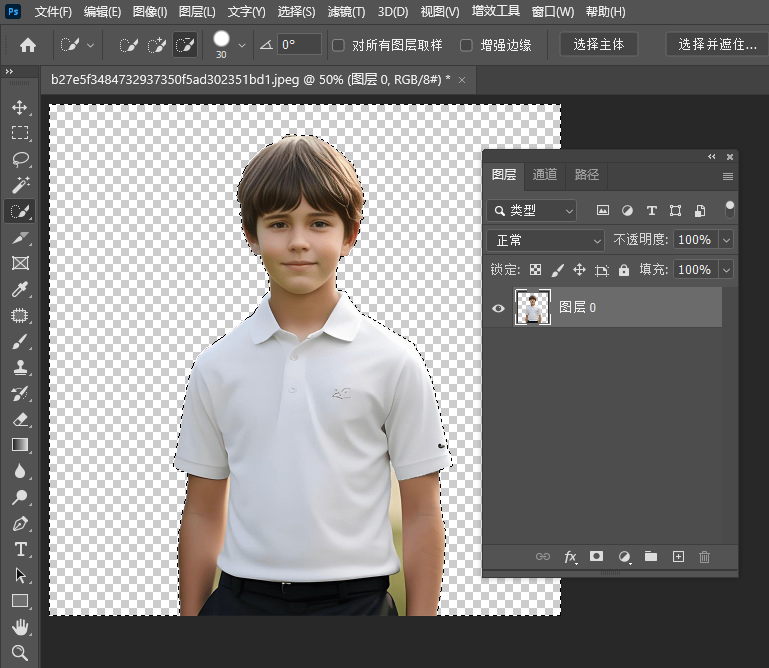The width and height of the screenshot is (769, 668).
Task: Select the Lasso tool
Action: click(x=20, y=159)
